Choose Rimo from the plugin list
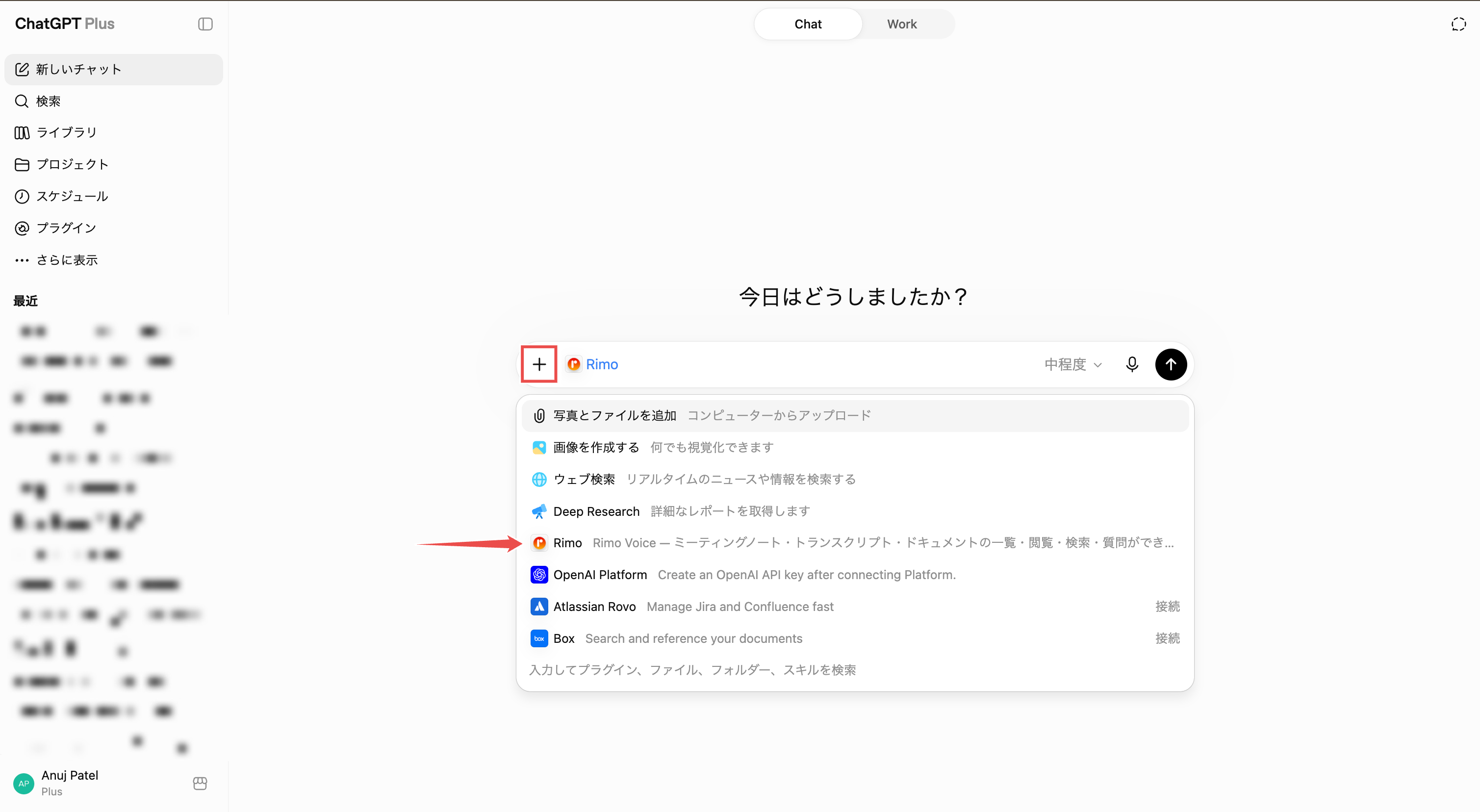Viewport: 1480px width, 812px height. (855, 543)
